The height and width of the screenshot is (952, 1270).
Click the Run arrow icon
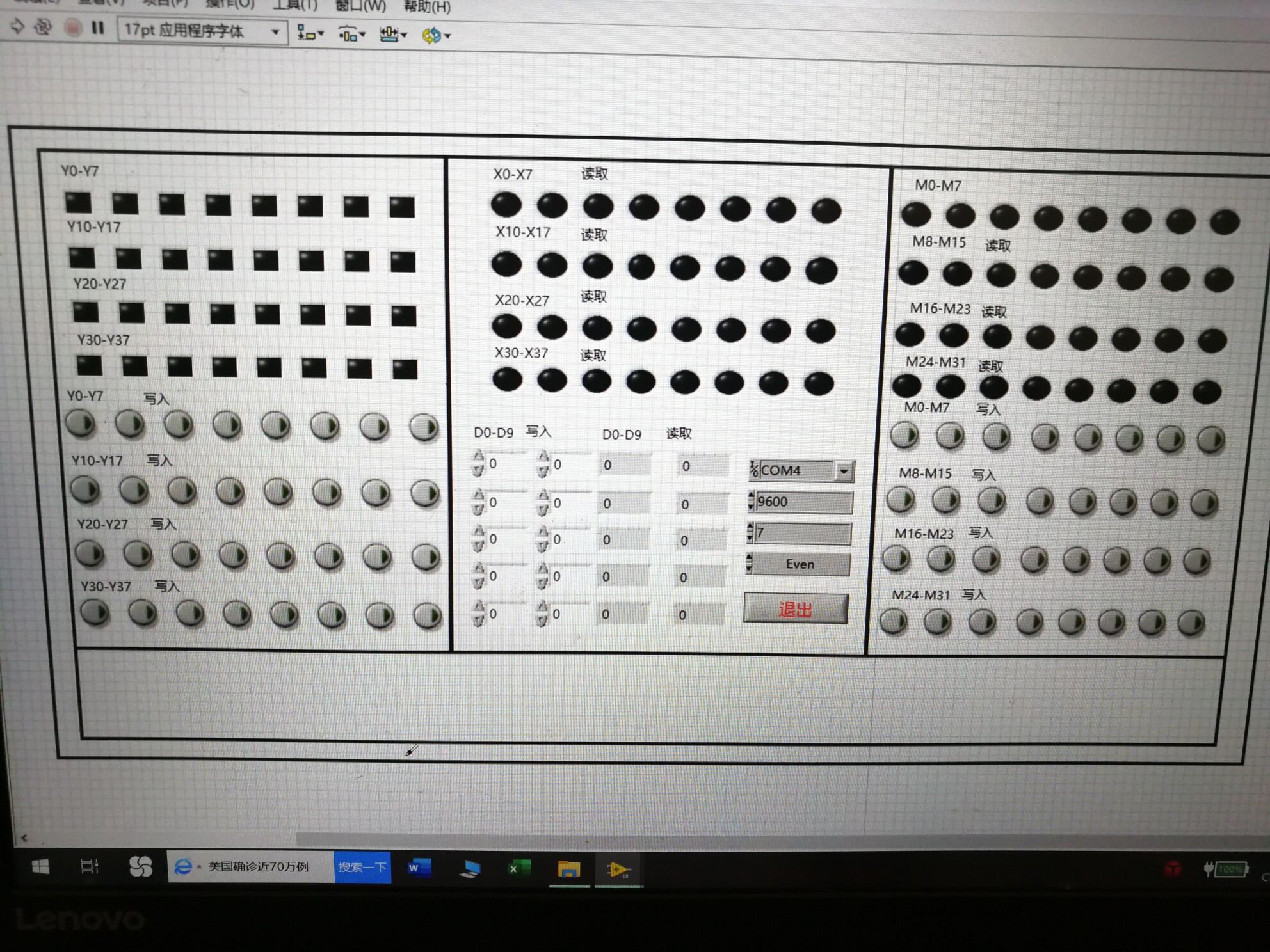[x=17, y=26]
